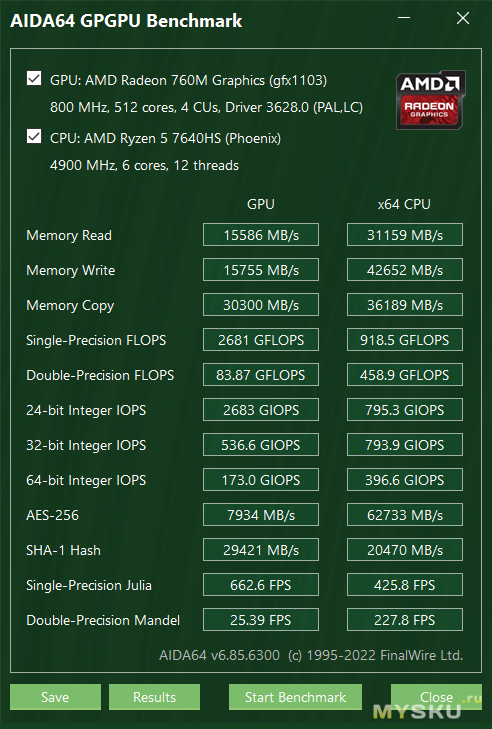This screenshot has height=729, width=492.
Task: Click the GPU column header
Action: (x=261, y=204)
